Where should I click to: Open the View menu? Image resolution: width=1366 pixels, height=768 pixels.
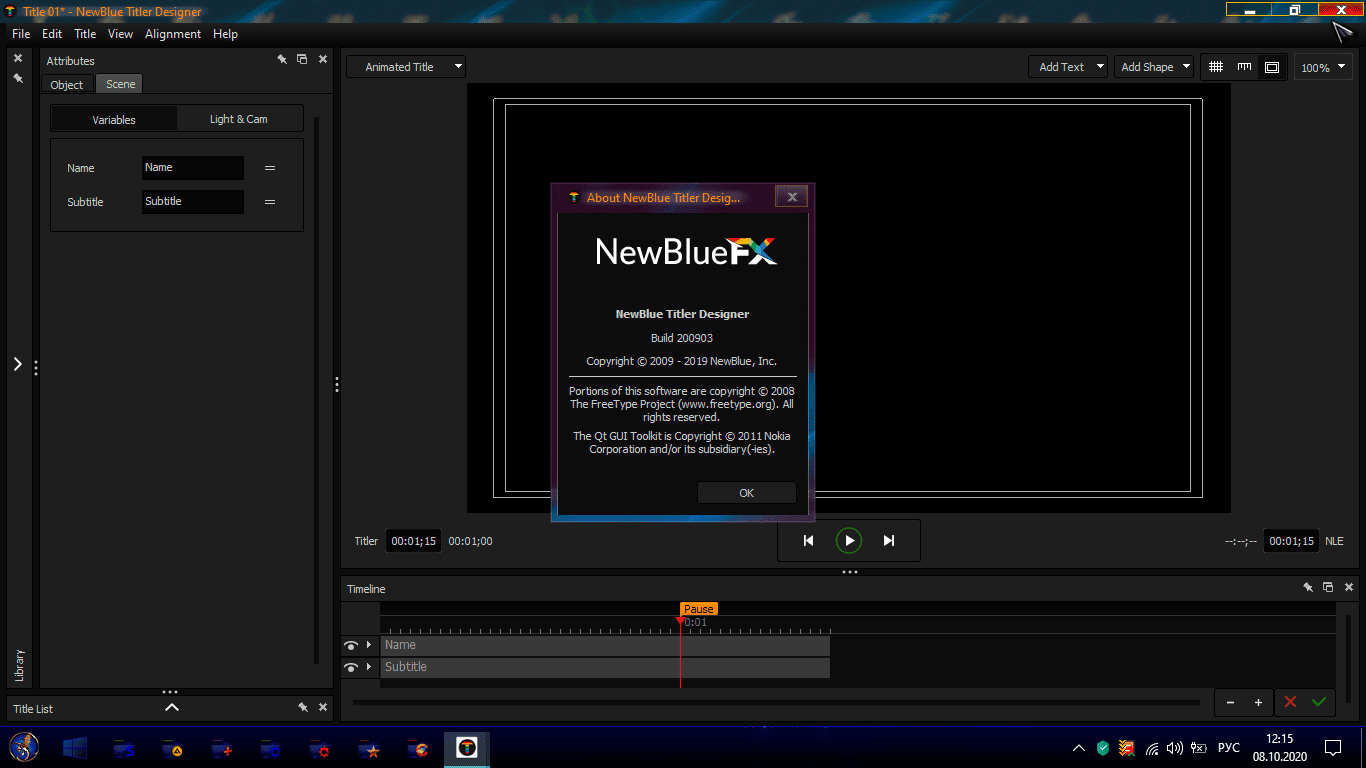[x=120, y=34]
